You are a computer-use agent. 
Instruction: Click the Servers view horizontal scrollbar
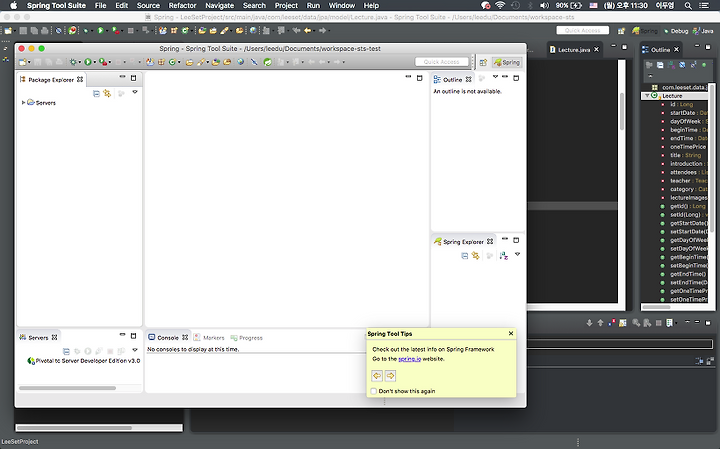(68, 388)
